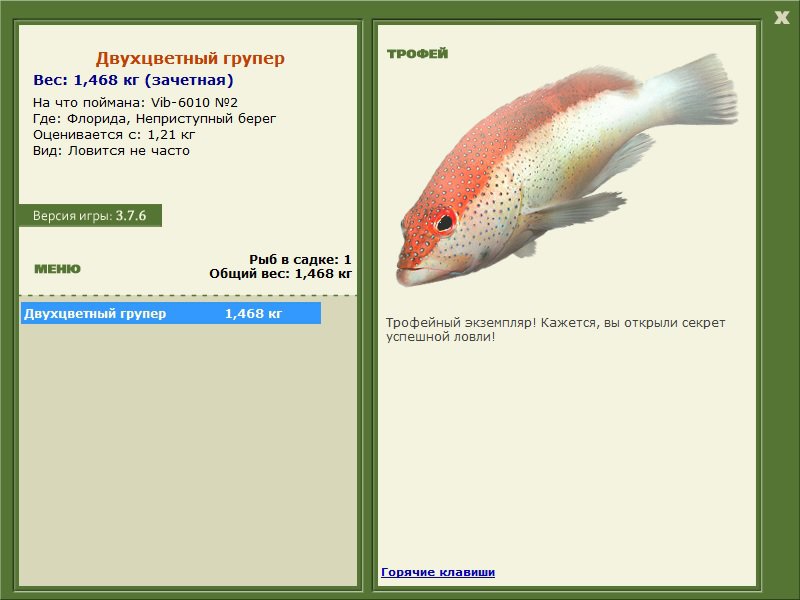The height and width of the screenshot is (600, 800).
Task: Click the grouper fish image
Action: (566, 171)
